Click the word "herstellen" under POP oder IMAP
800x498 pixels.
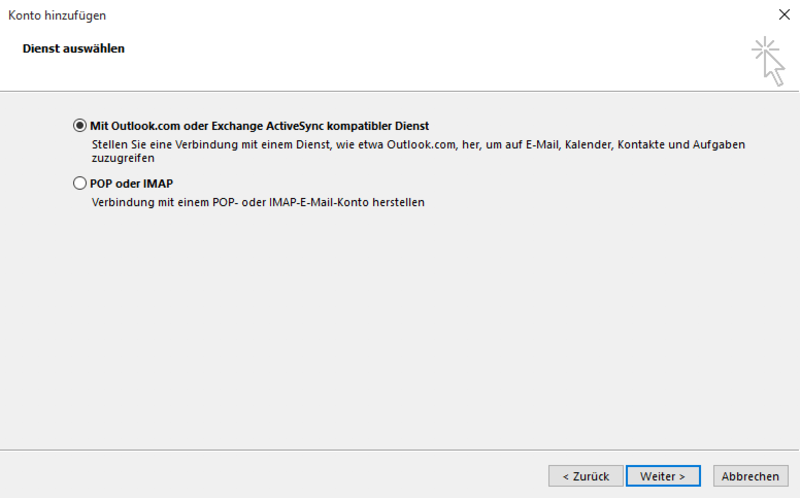click(398, 203)
